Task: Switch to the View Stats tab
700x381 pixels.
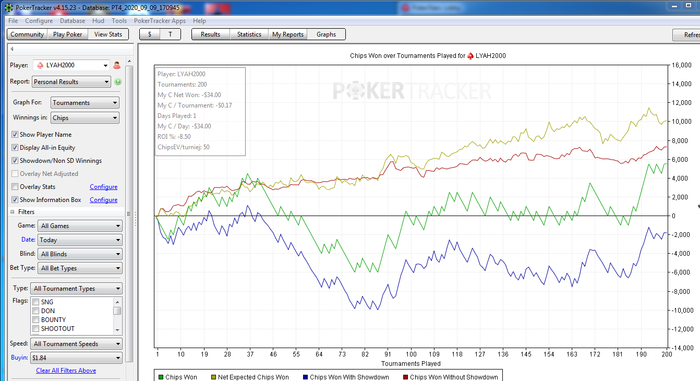Action: click(x=108, y=34)
